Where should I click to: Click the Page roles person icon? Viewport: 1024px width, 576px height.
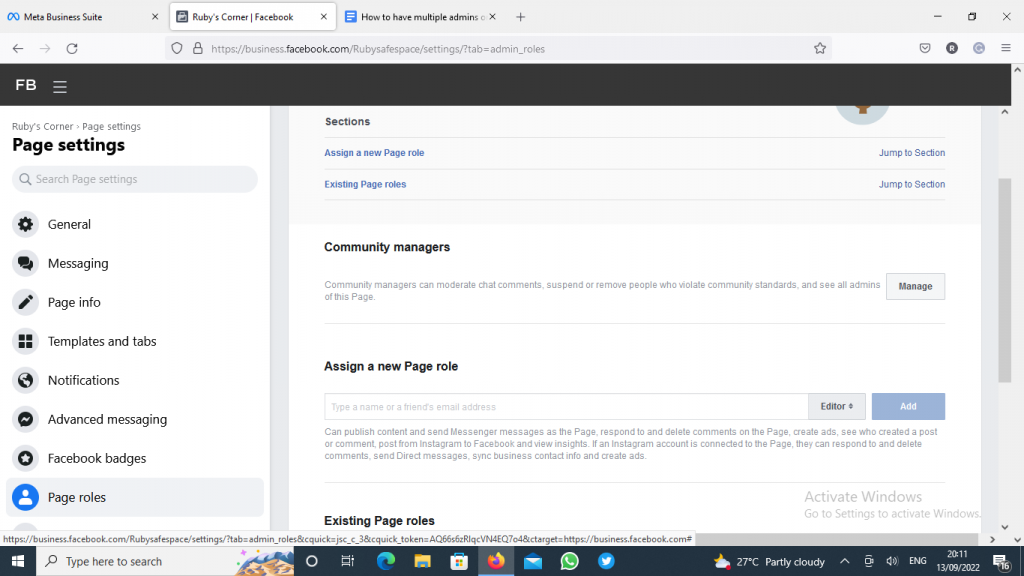pyautogui.click(x=25, y=497)
